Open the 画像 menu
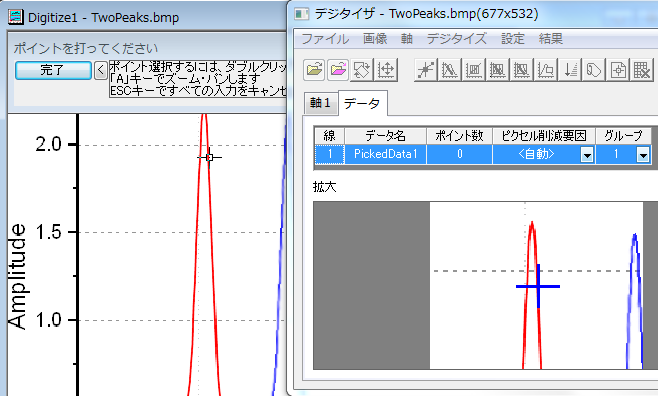The height and width of the screenshot is (396, 658). [x=375, y=39]
